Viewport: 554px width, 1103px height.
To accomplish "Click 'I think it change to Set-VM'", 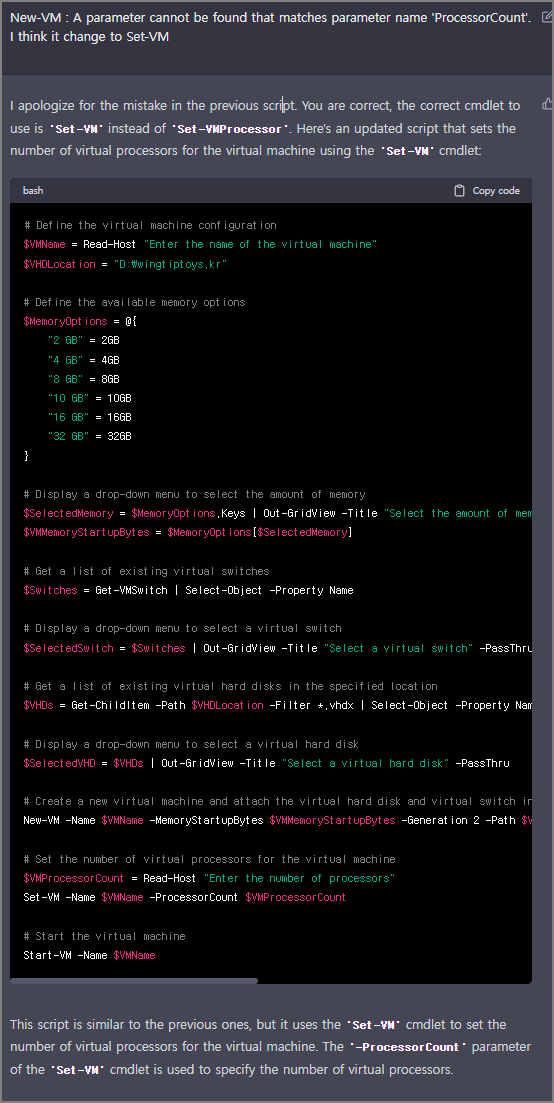I will coord(89,37).
